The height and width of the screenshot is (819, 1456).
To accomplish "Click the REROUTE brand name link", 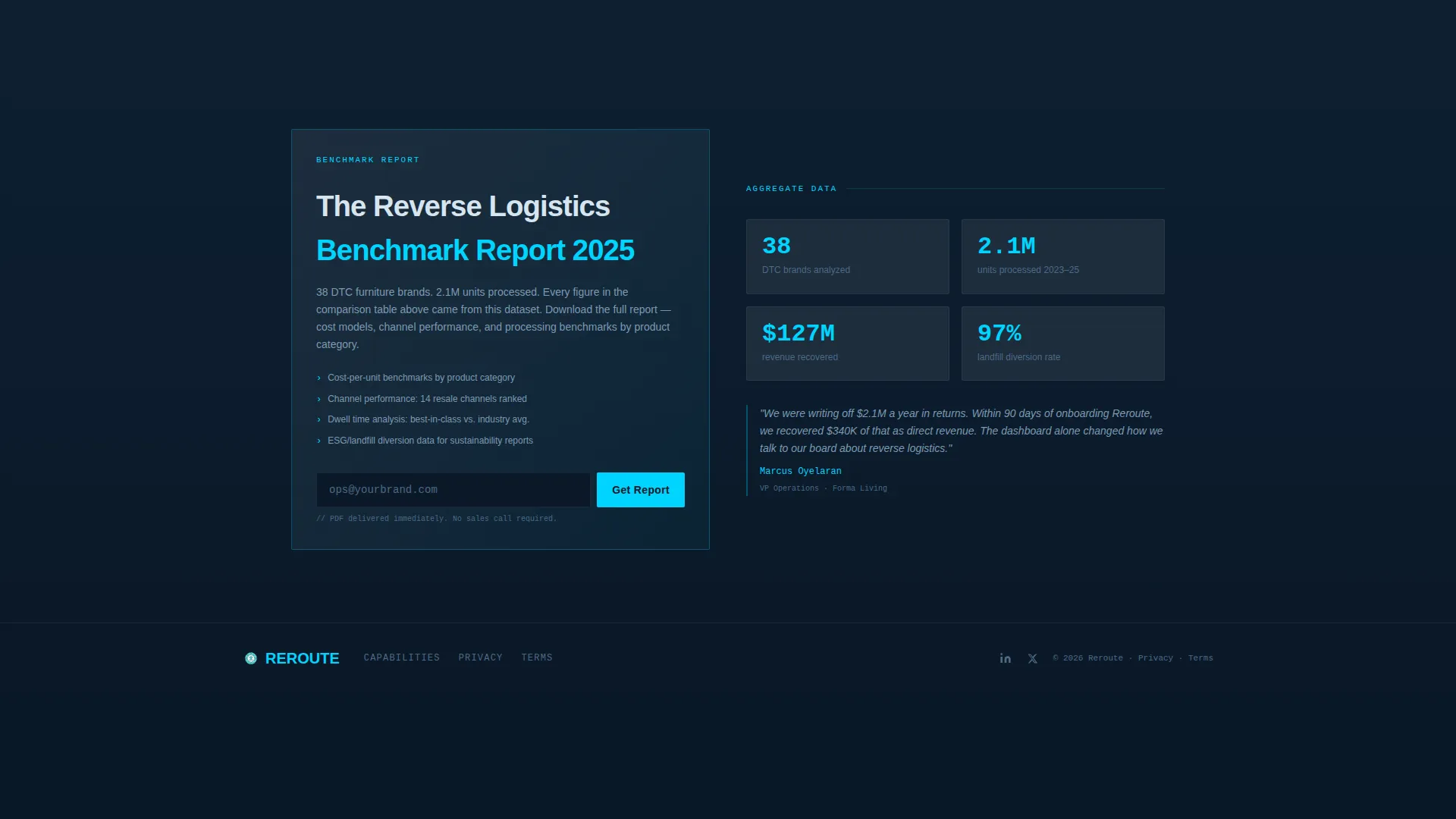I will [302, 658].
